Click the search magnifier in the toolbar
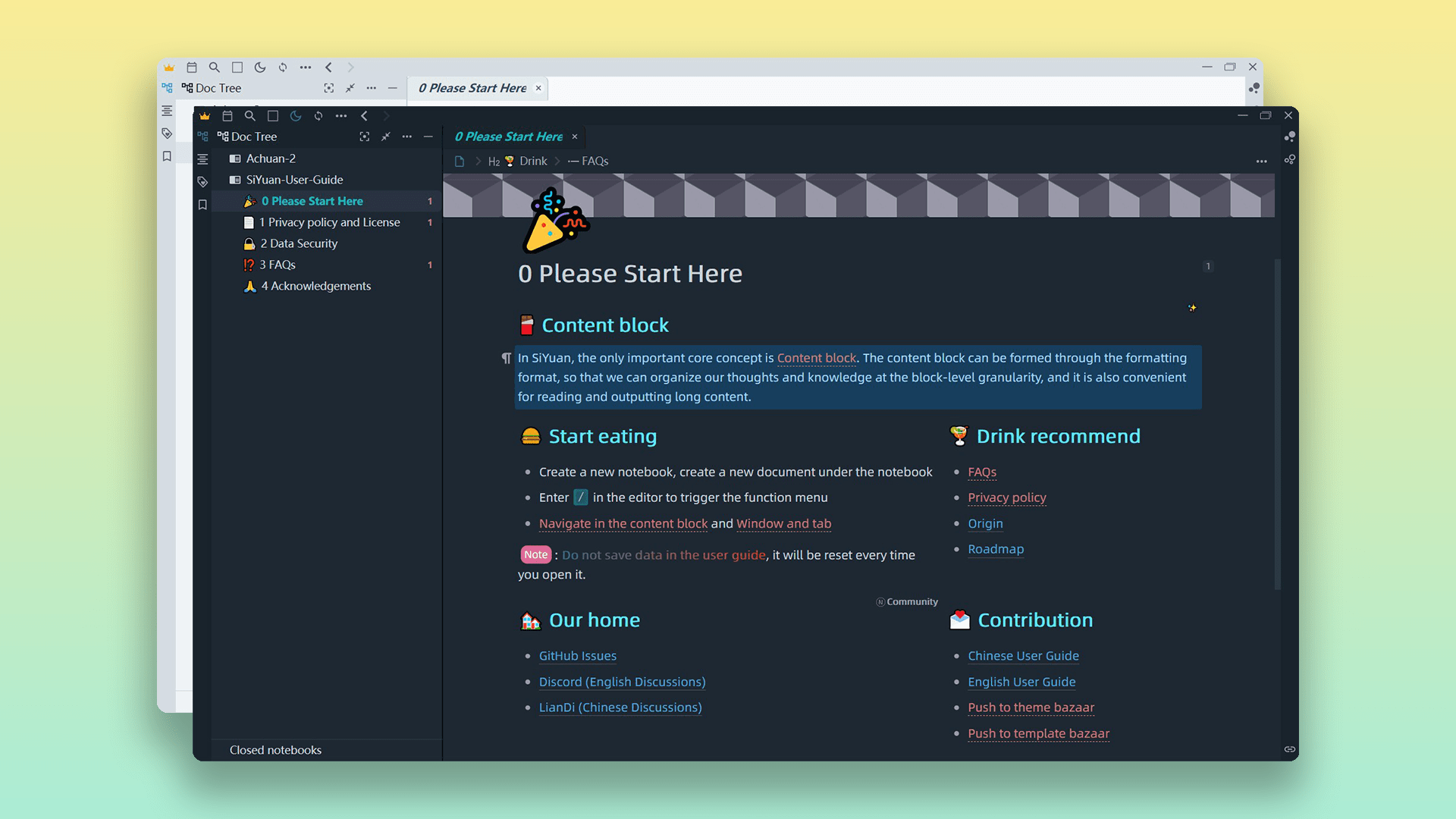 250,116
